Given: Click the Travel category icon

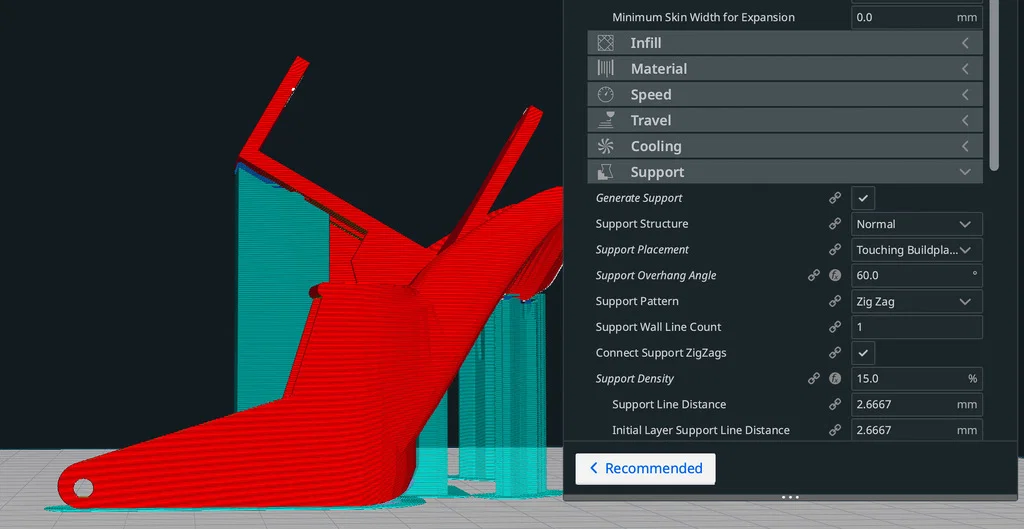Looking at the screenshot, I should (x=605, y=120).
